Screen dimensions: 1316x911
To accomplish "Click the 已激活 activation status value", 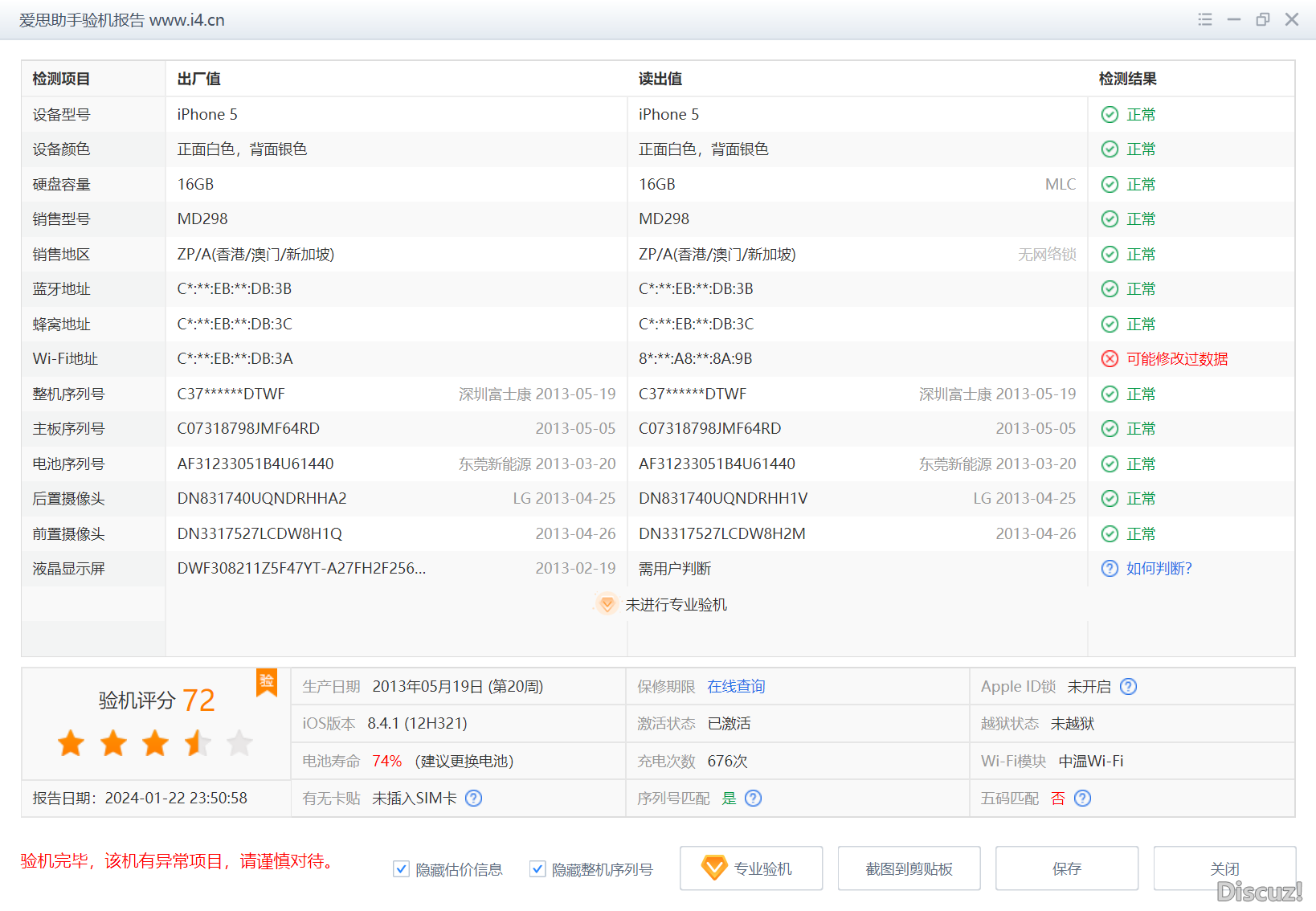I will pyautogui.click(x=729, y=724).
